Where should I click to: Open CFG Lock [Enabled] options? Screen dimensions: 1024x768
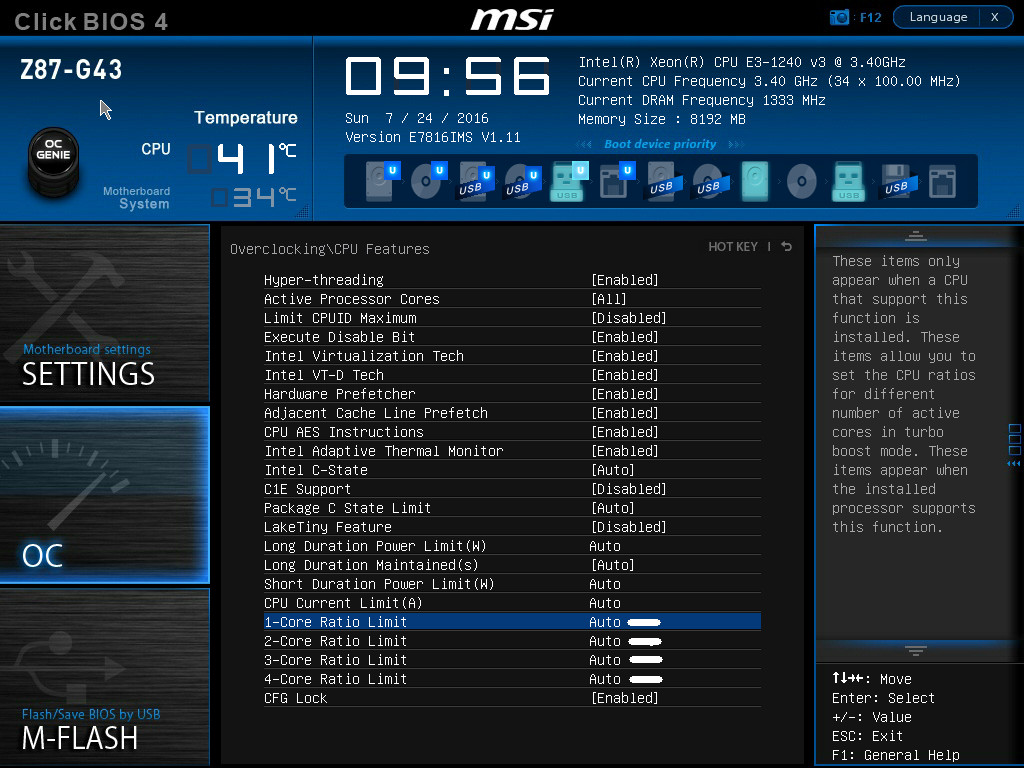click(x=624, y=698)
